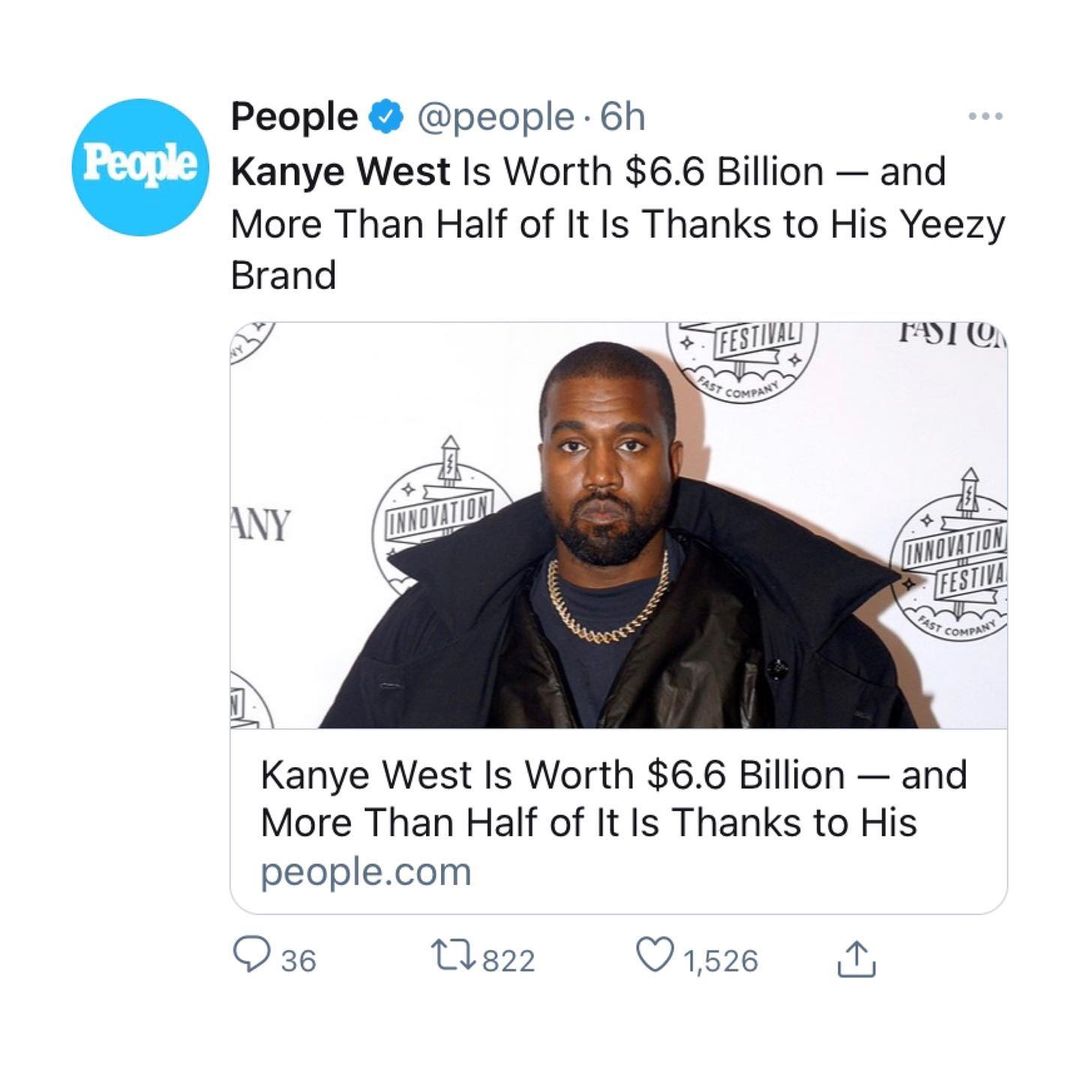1080x1080 pixels.
Task: Click the reply speech bubble icon
Action: coord(248,958)
